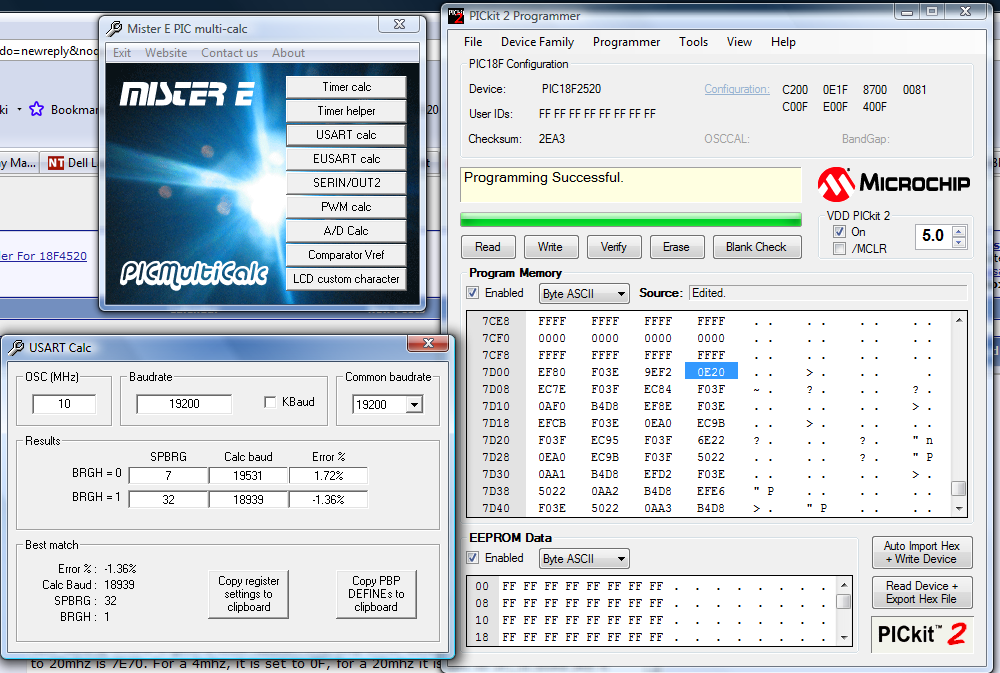The height and width of the screenshot is (673, 1000).
Task: Click the browser Bookmarks star icon
Action: (x=36, y=109)
